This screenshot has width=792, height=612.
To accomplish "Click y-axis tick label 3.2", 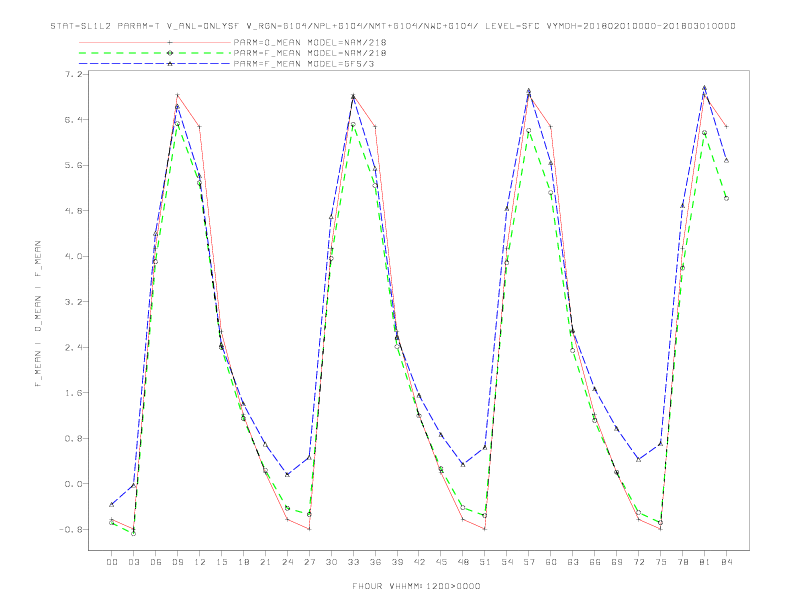I will pos(73,301).
